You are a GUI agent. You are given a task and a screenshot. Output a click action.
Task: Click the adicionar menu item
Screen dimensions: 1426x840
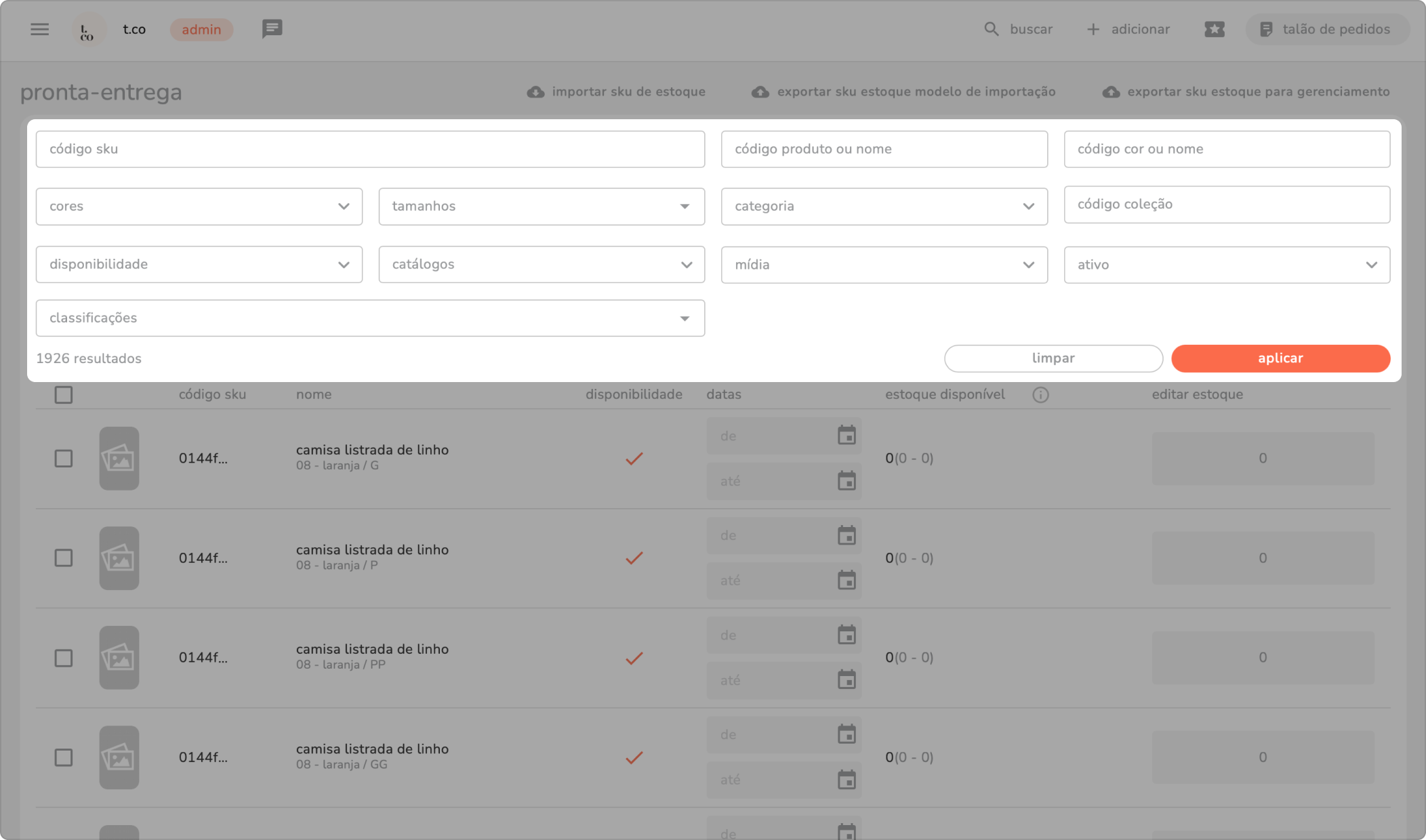click(x=1128, y=29)
